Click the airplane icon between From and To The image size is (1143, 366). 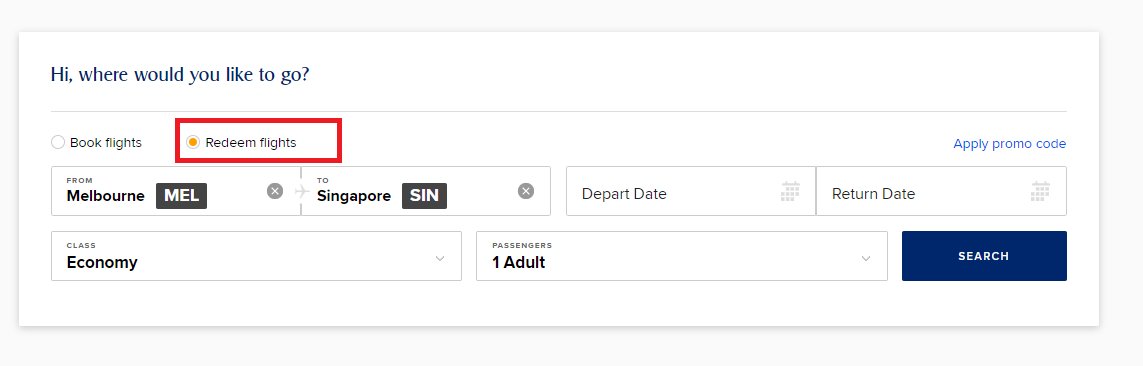302,191
